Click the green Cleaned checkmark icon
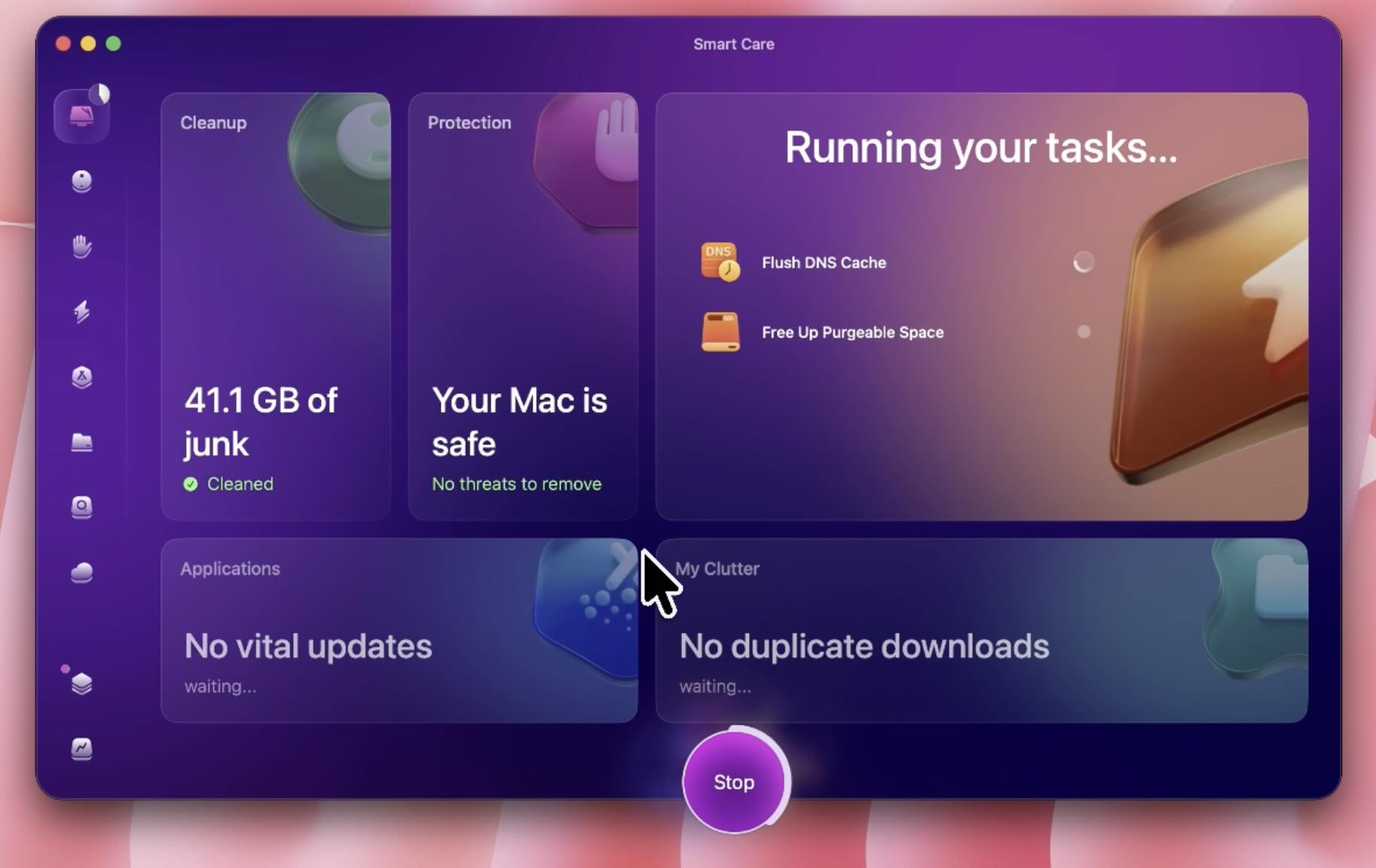Image resolution: width=1376 pixels, height=868 pixels. click(191, 484)
